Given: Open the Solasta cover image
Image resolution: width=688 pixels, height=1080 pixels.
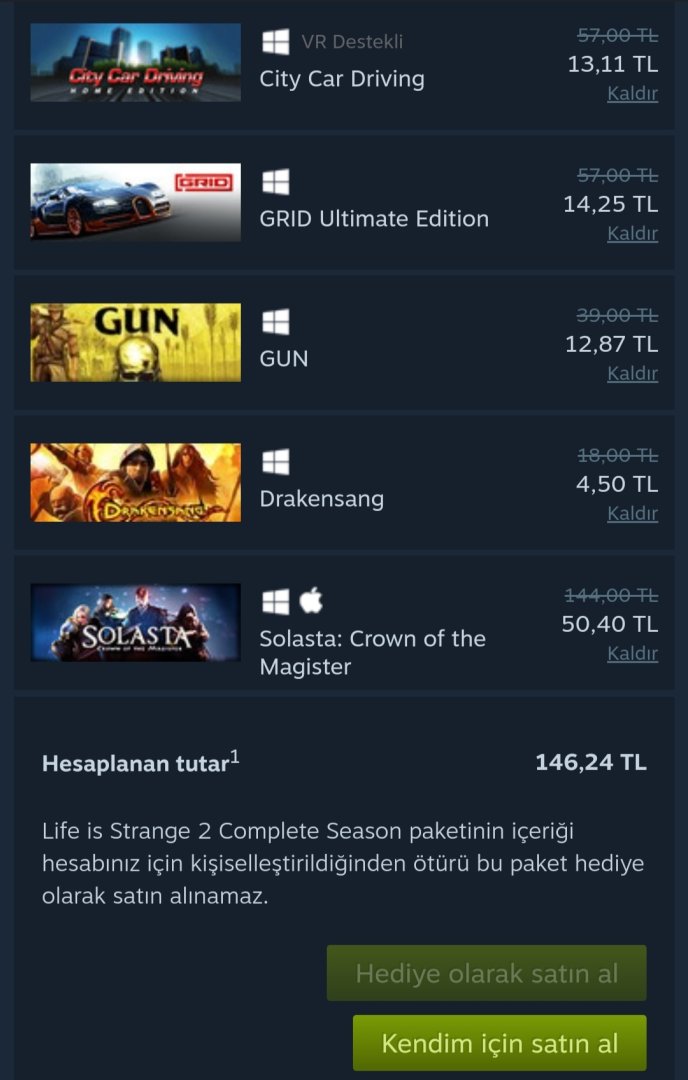Looking at the screenshot, I should (x=135, y=622).
